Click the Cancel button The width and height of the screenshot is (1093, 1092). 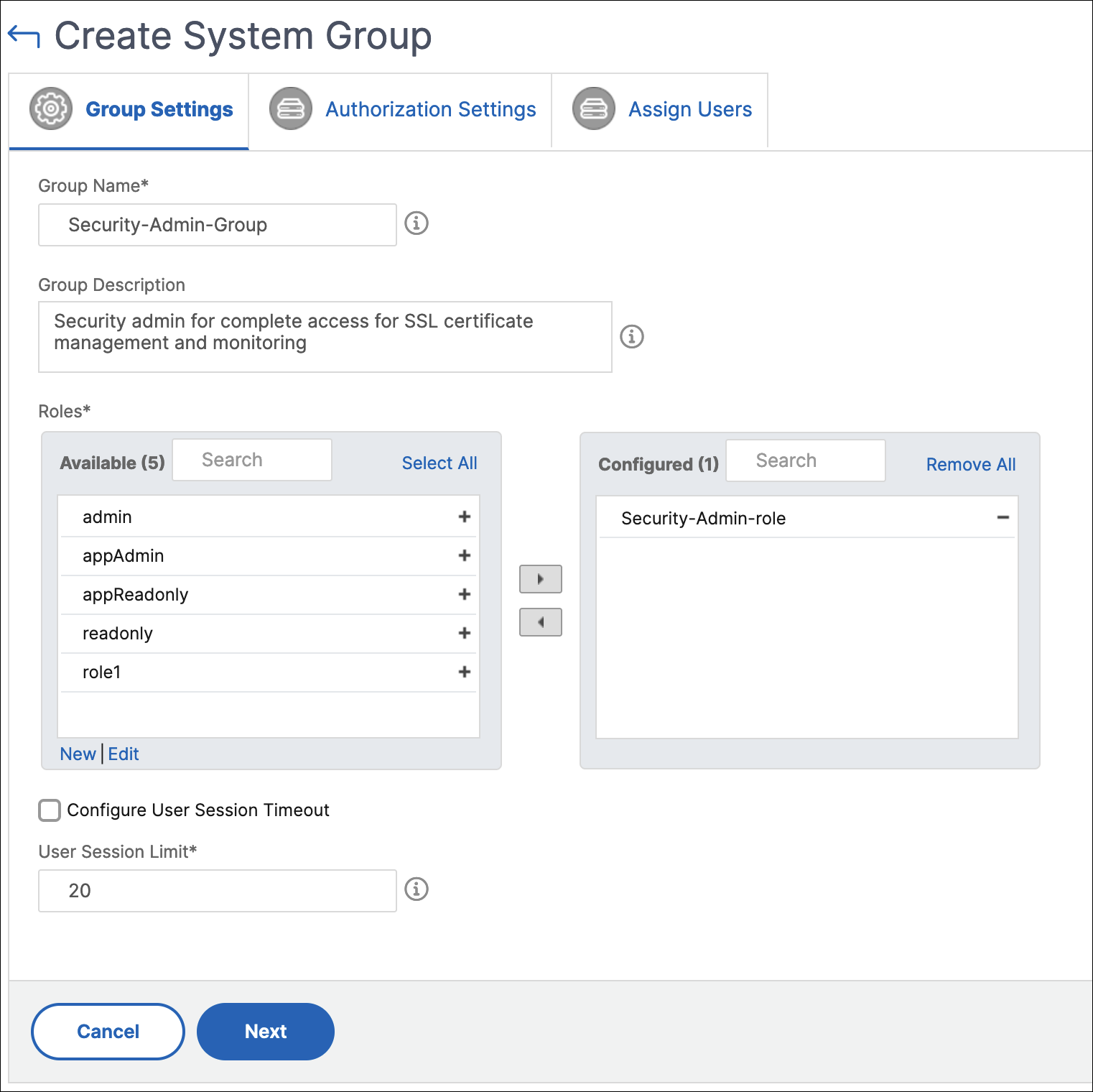(108, 1032)
